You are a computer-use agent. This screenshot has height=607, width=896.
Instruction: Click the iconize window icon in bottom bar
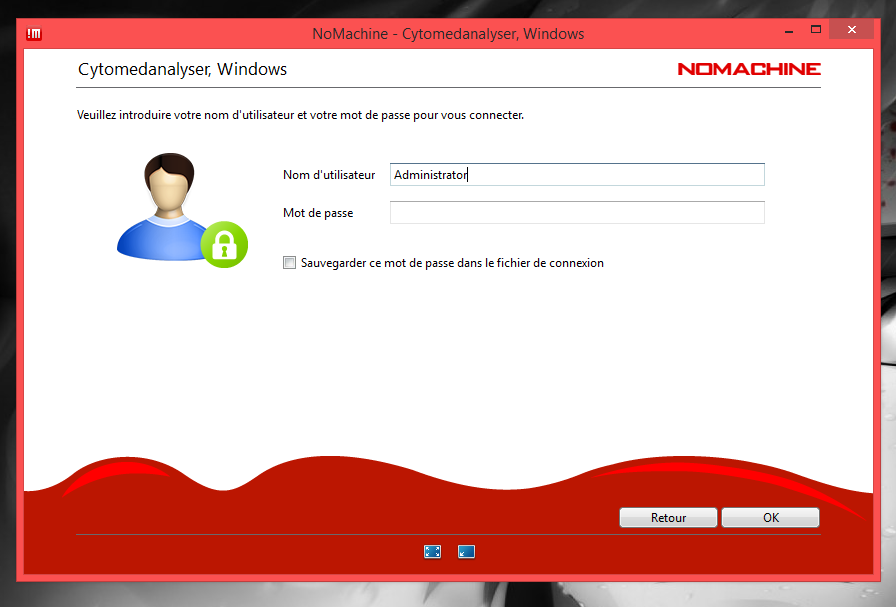coord(466,551)
